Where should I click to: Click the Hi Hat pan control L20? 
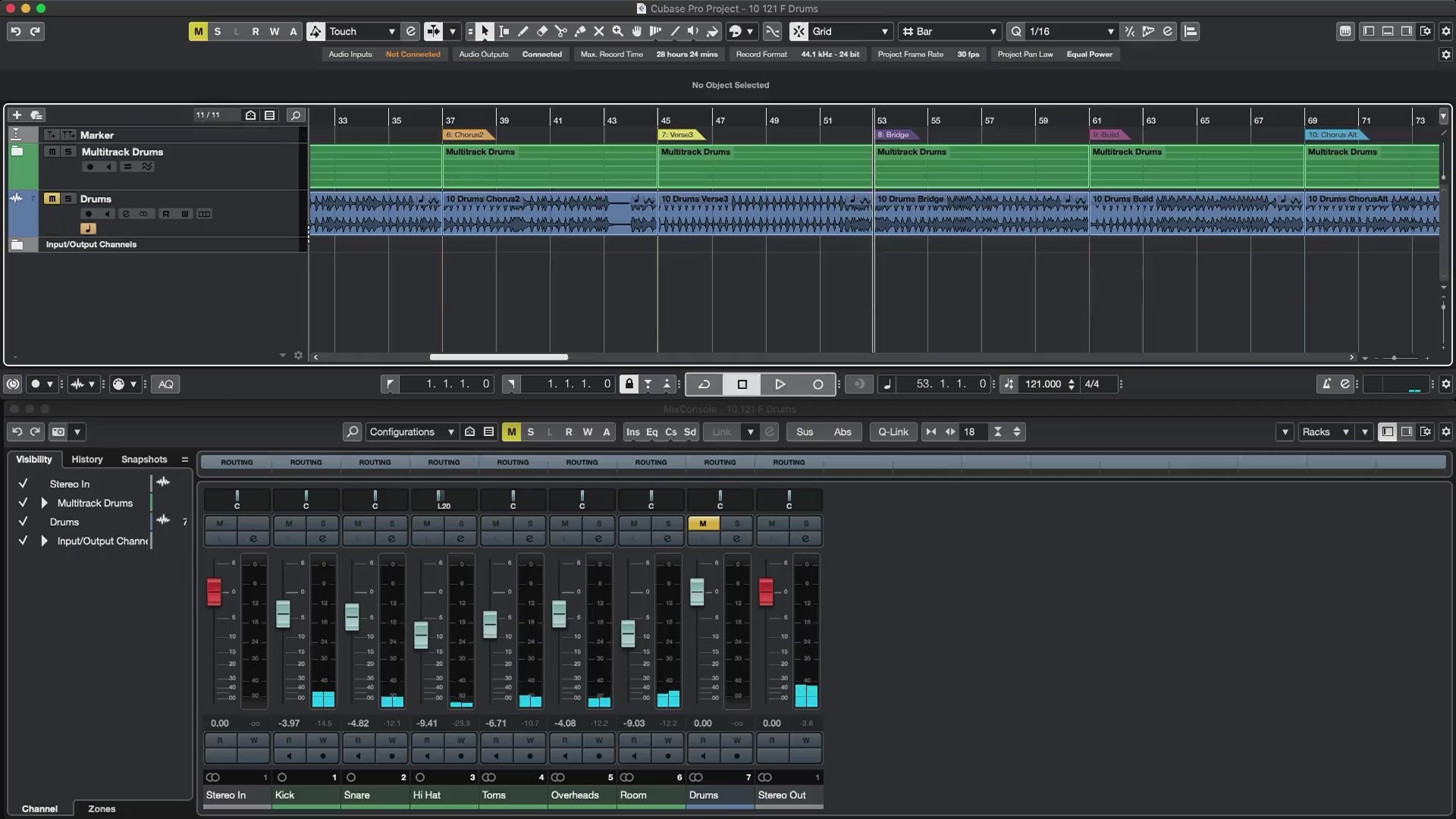(444, 500)
